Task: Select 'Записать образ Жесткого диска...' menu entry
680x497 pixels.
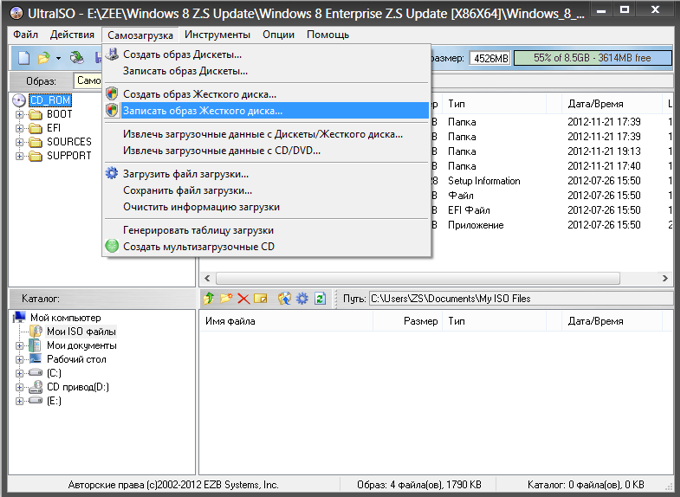Action: click(266, 111)
